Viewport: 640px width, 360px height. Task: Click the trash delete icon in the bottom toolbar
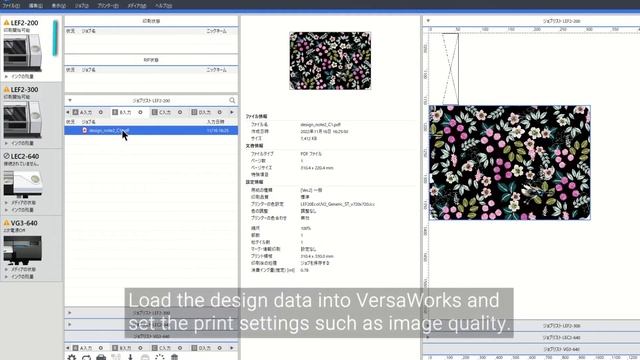(174, 358)
